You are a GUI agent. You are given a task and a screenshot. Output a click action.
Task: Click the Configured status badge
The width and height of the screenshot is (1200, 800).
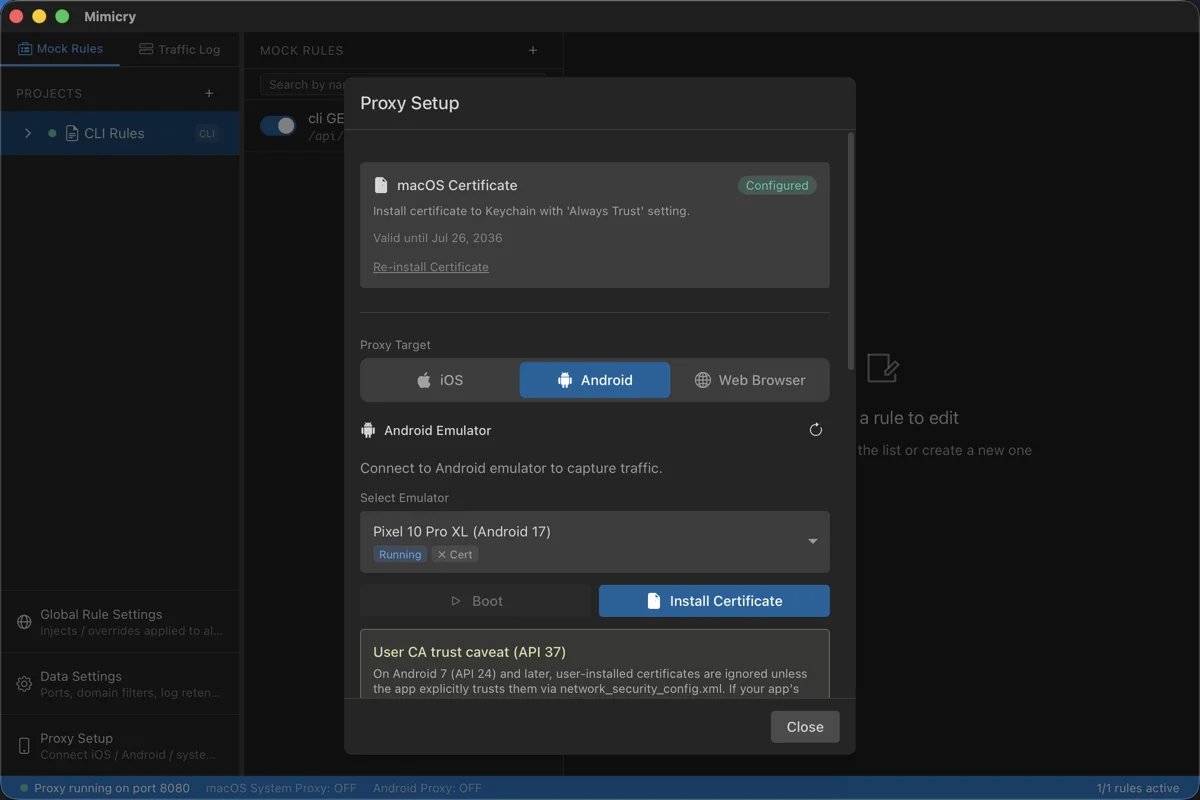777,185
